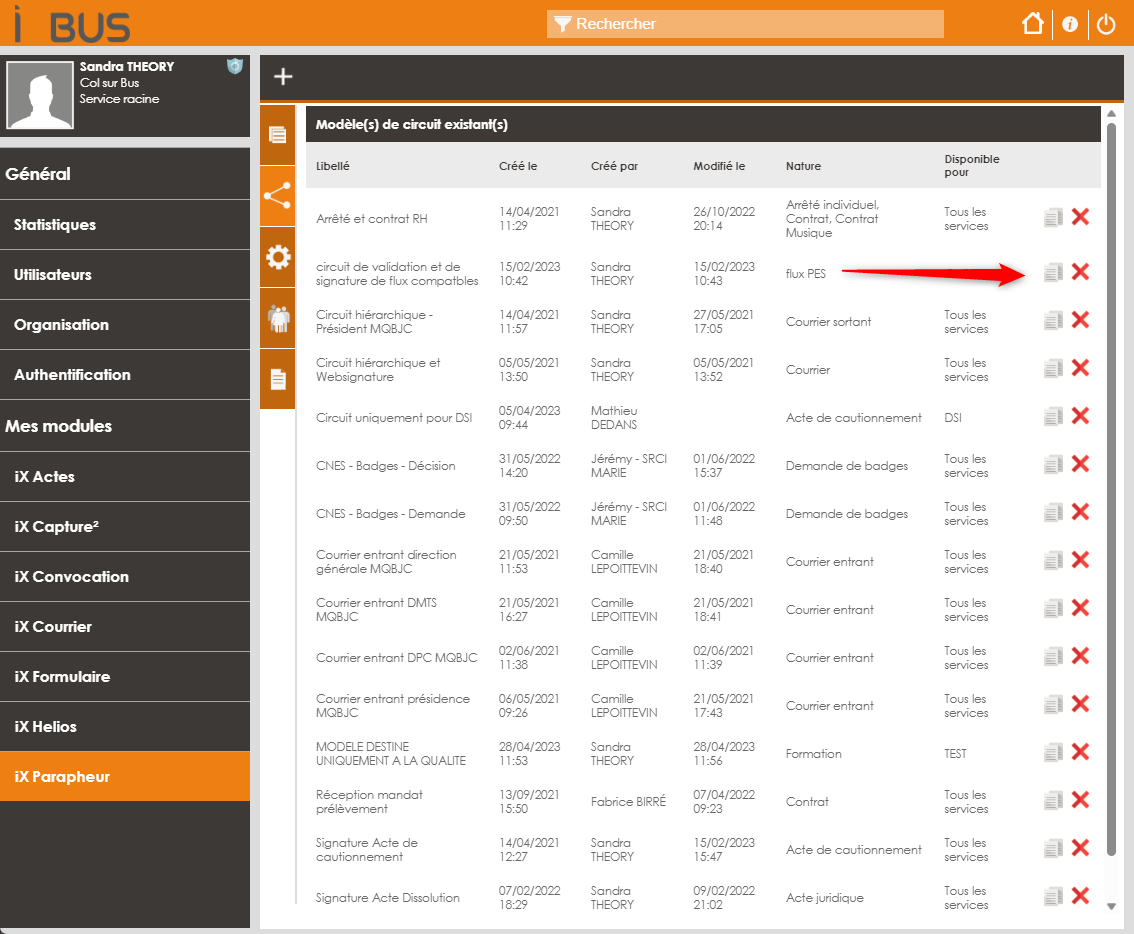Click scrollbar down arrow in circuit list

pyautogui.click(x=1110, y=906)
